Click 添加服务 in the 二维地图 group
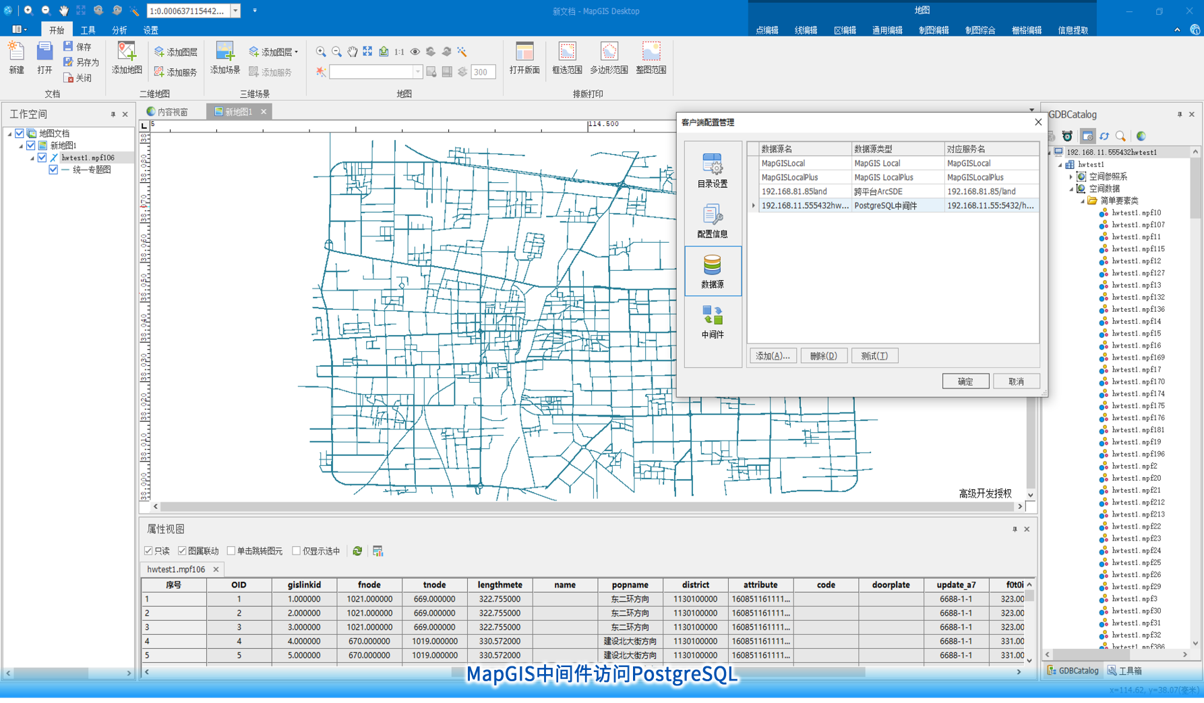 click(175, 72)
